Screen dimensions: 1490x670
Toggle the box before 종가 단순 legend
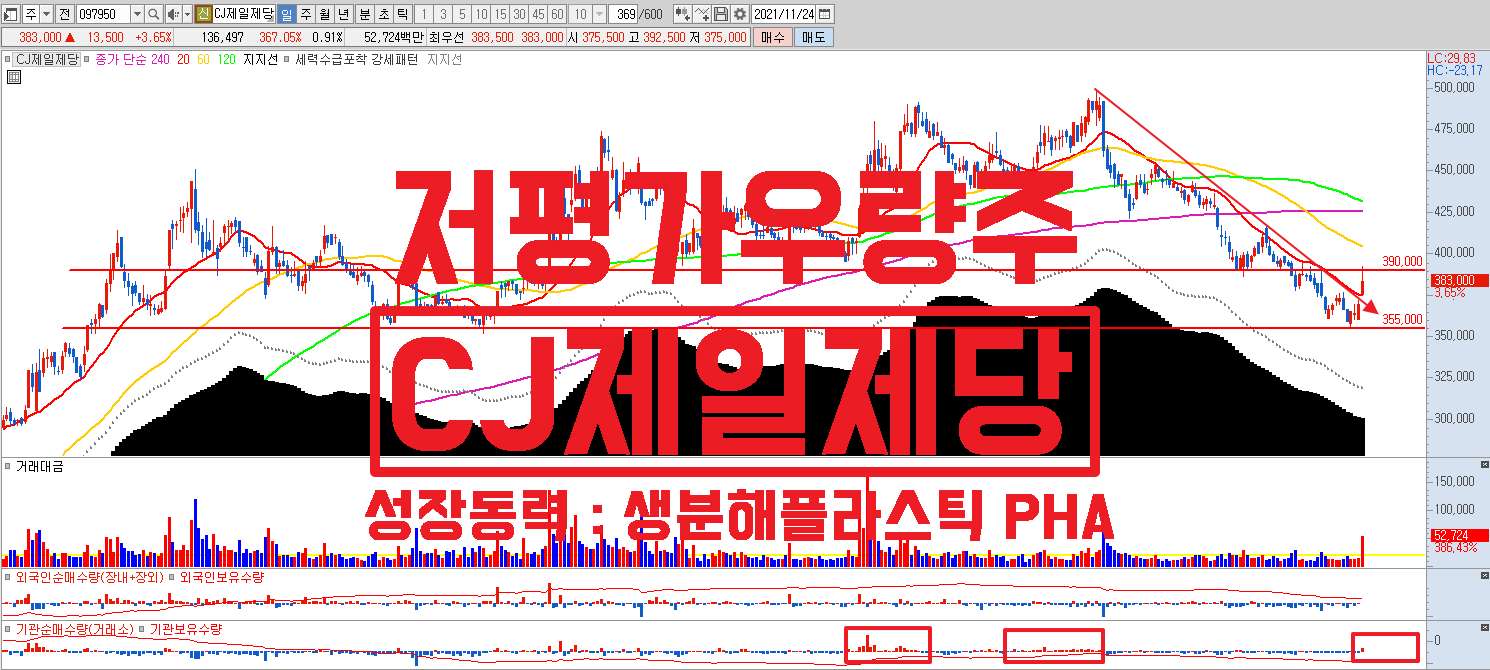(89, 59)
